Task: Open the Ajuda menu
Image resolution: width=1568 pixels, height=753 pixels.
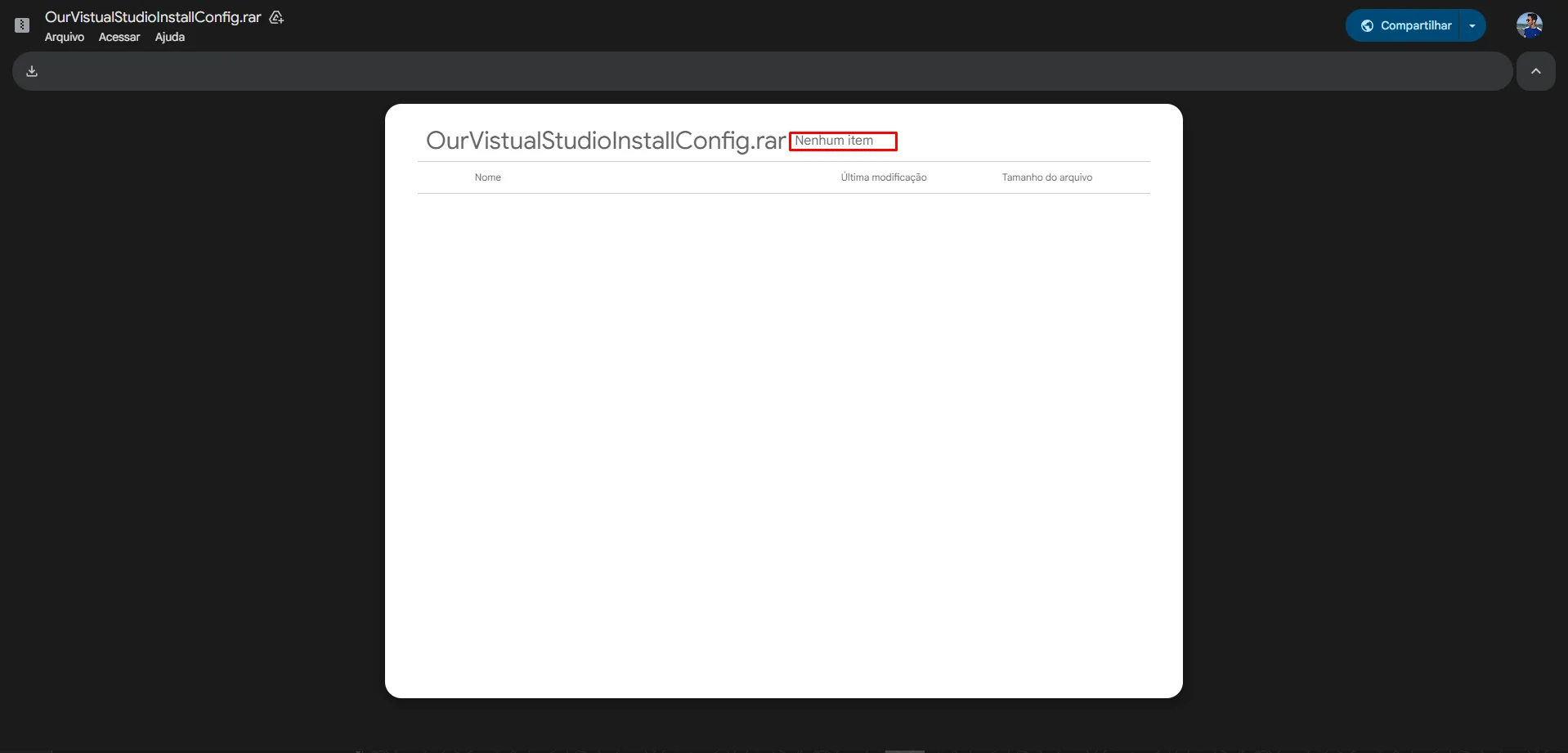Action: click(x=170, y=37)
